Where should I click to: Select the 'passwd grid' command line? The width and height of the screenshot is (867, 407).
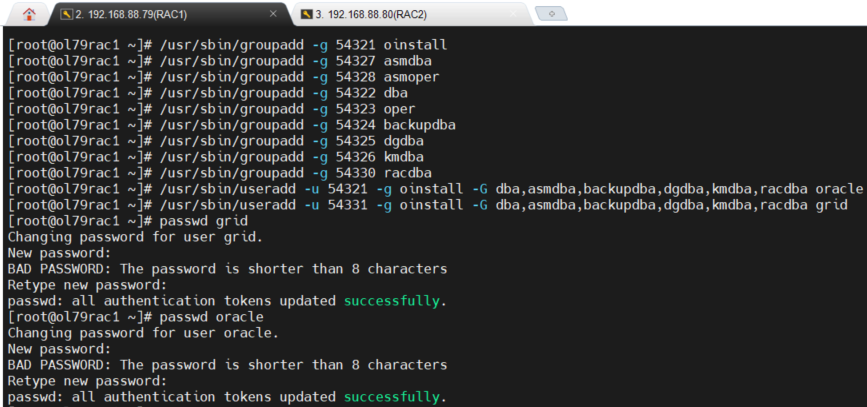[x=128, y=222]
